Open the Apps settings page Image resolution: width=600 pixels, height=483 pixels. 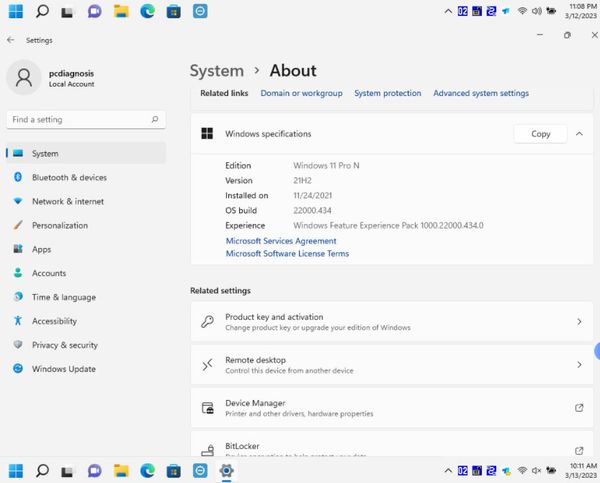(x=86, y=249)
